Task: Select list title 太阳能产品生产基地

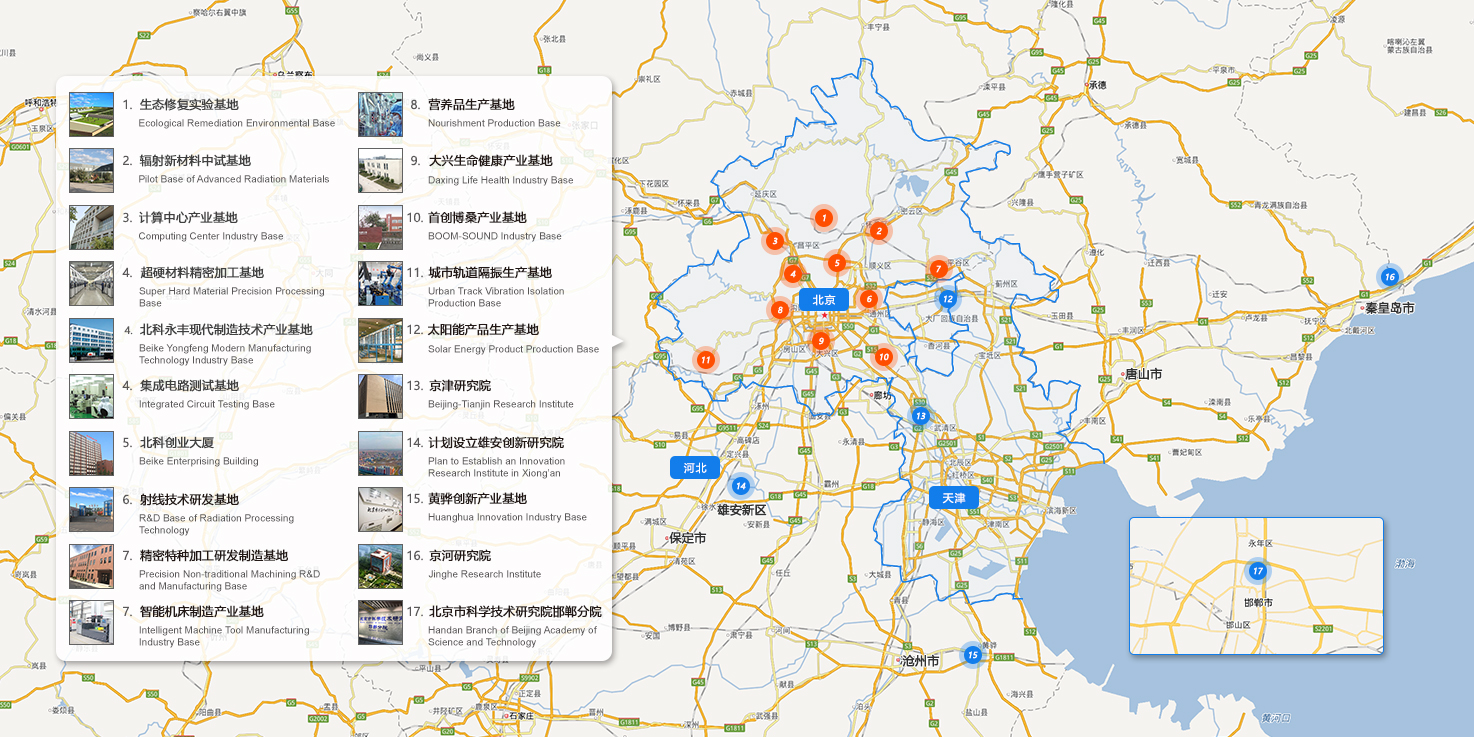Action: (x=483, y=329)
